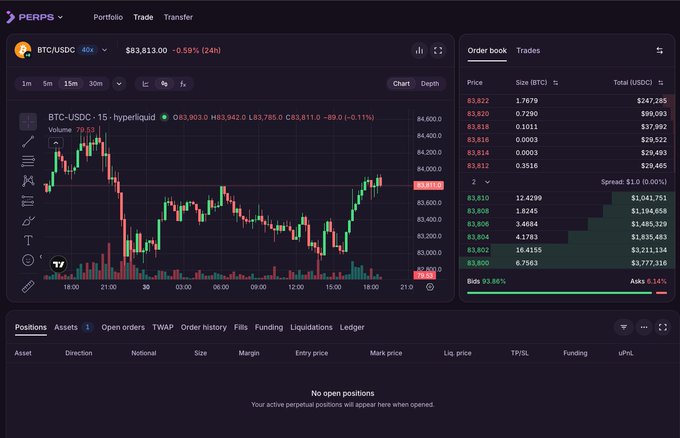Screen dimensions: 680x438
Task: Open the Trade menu item
Action: click(143, 17)
